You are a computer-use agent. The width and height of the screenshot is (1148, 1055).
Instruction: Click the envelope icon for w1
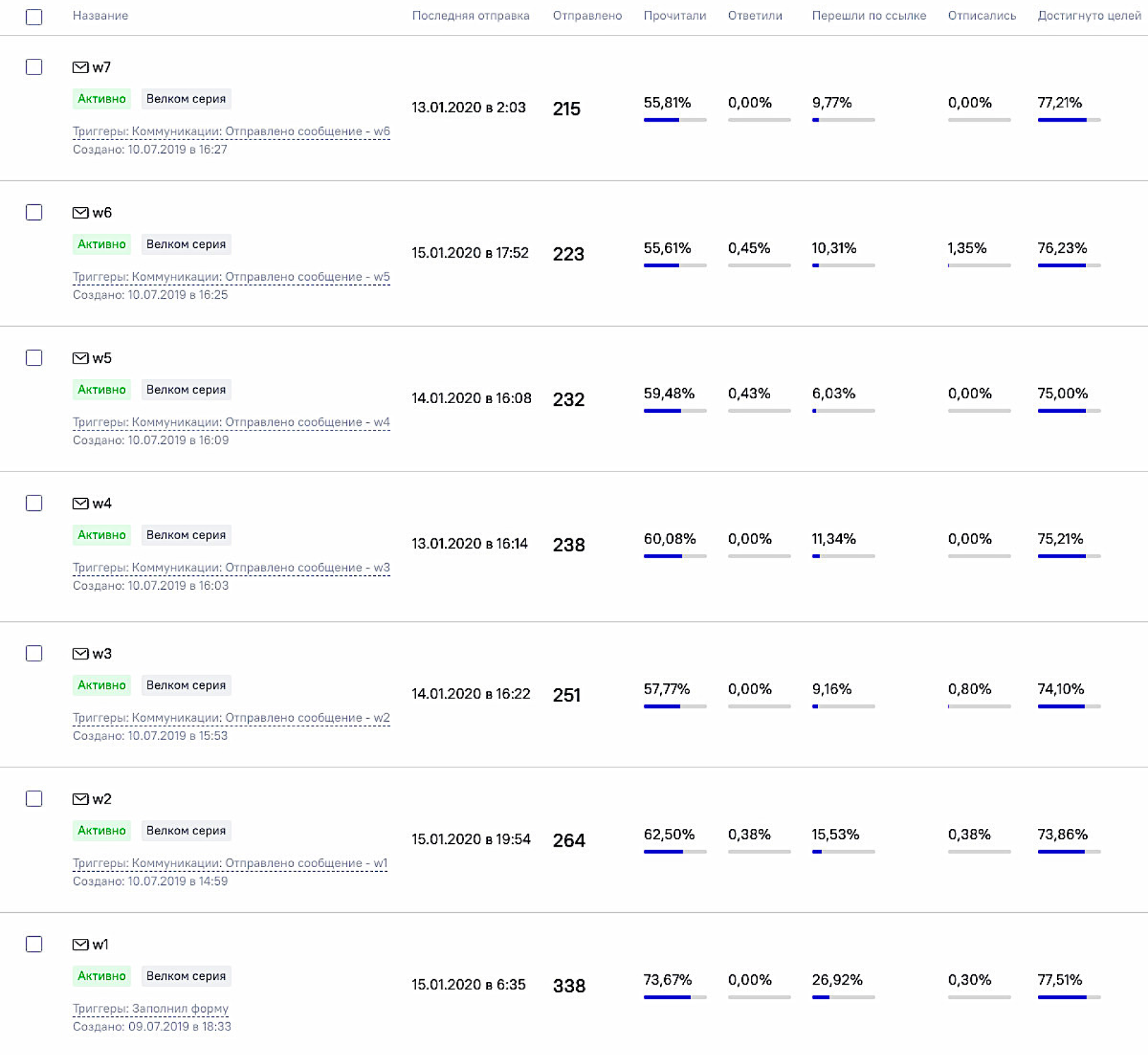pyautogui.click(x=80, y=944)
